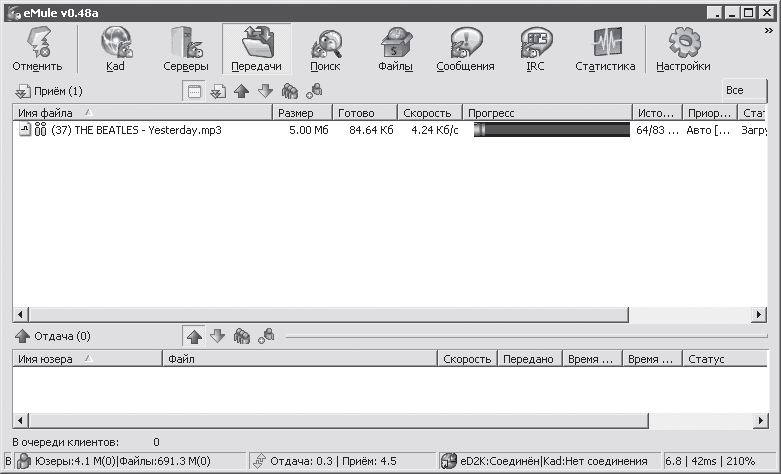The width and height of the screenshot is (781, 474).
Task: Select the Все category tab
Action: [744, 91]
